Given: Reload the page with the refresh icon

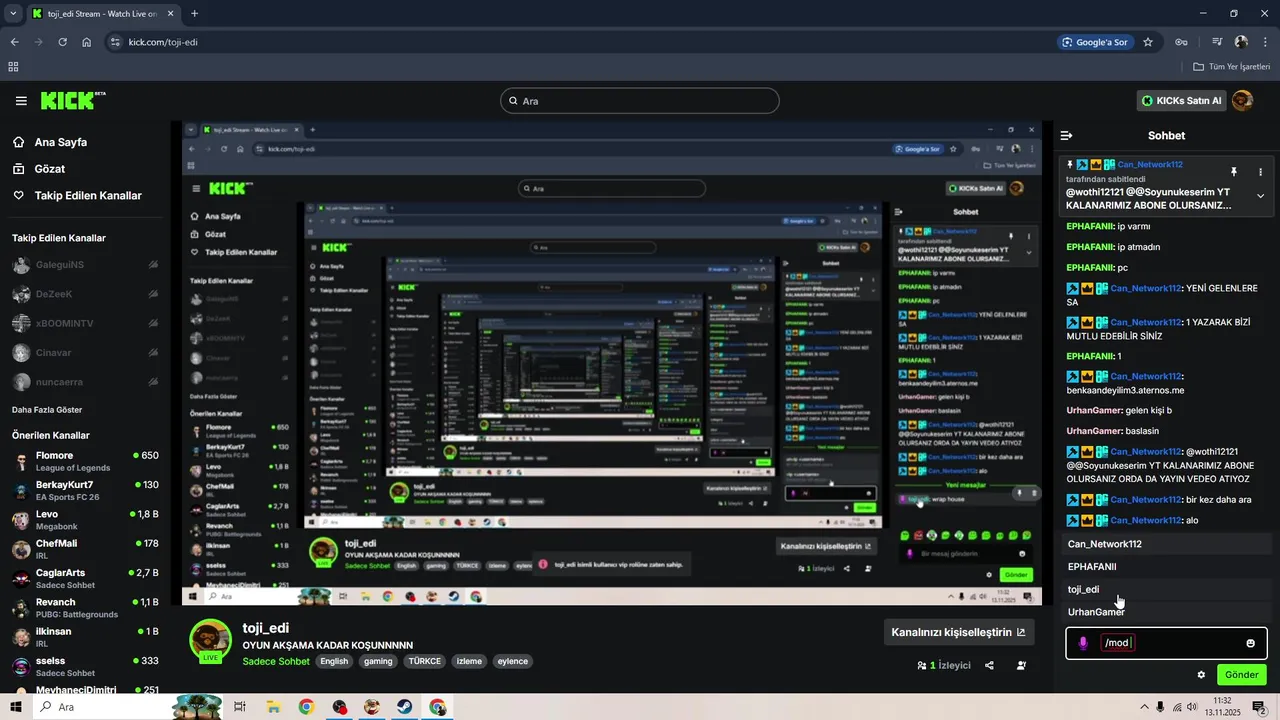Looking at the screenshot, I should pyautogui.click(x=62, y=42).
